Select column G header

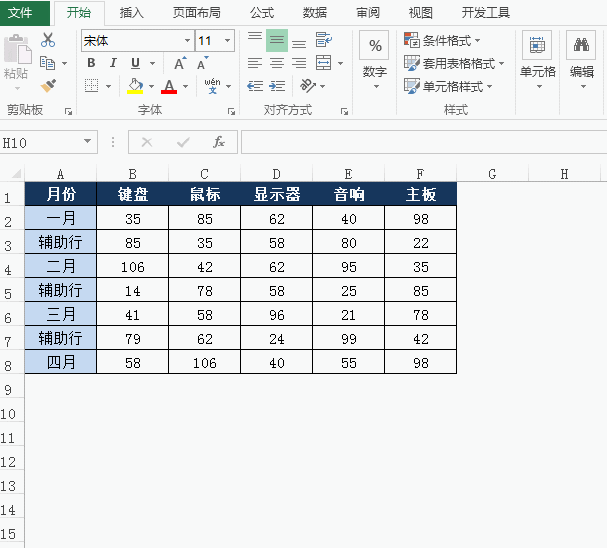pos(492,174)
